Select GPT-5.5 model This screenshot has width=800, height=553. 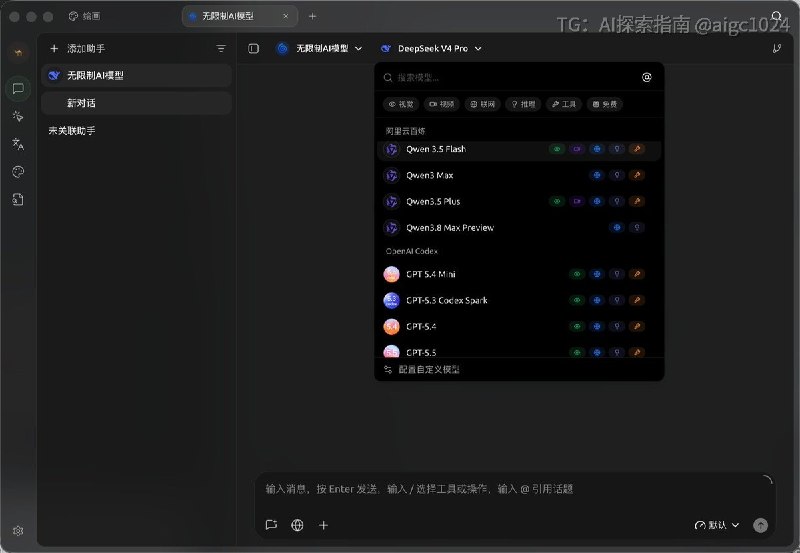[x=519, y=351]
